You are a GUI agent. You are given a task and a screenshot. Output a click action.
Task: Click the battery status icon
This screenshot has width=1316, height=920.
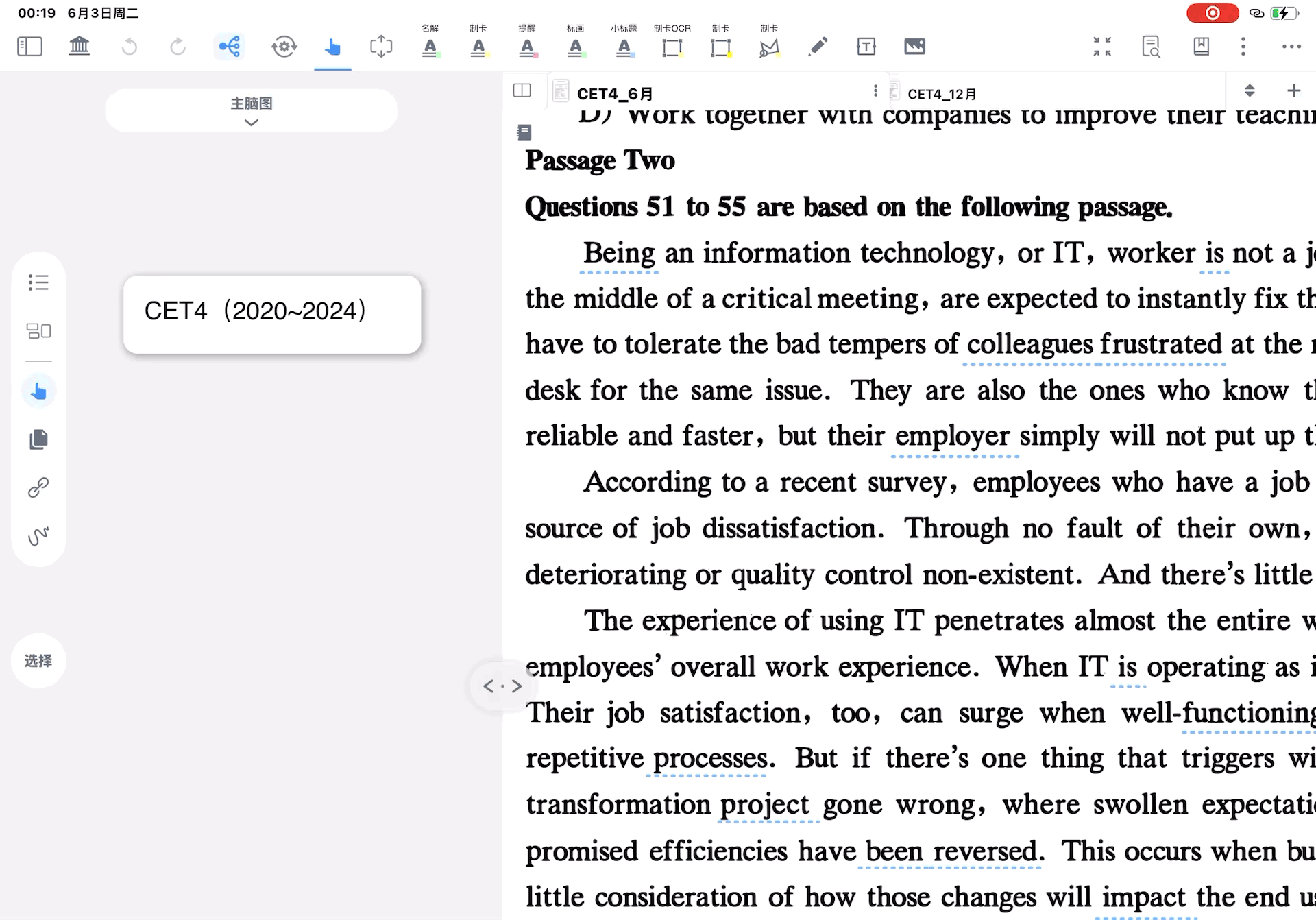[x=1284, y=13]
